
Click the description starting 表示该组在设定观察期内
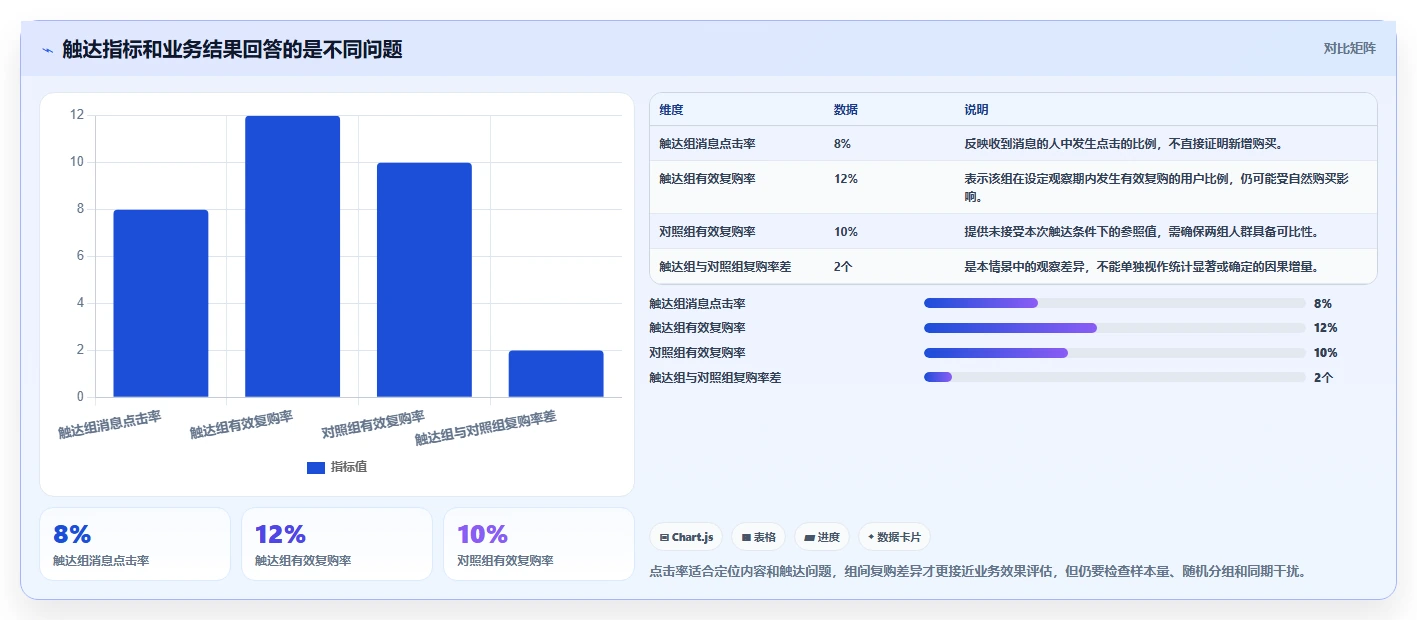pos(1157,188)
